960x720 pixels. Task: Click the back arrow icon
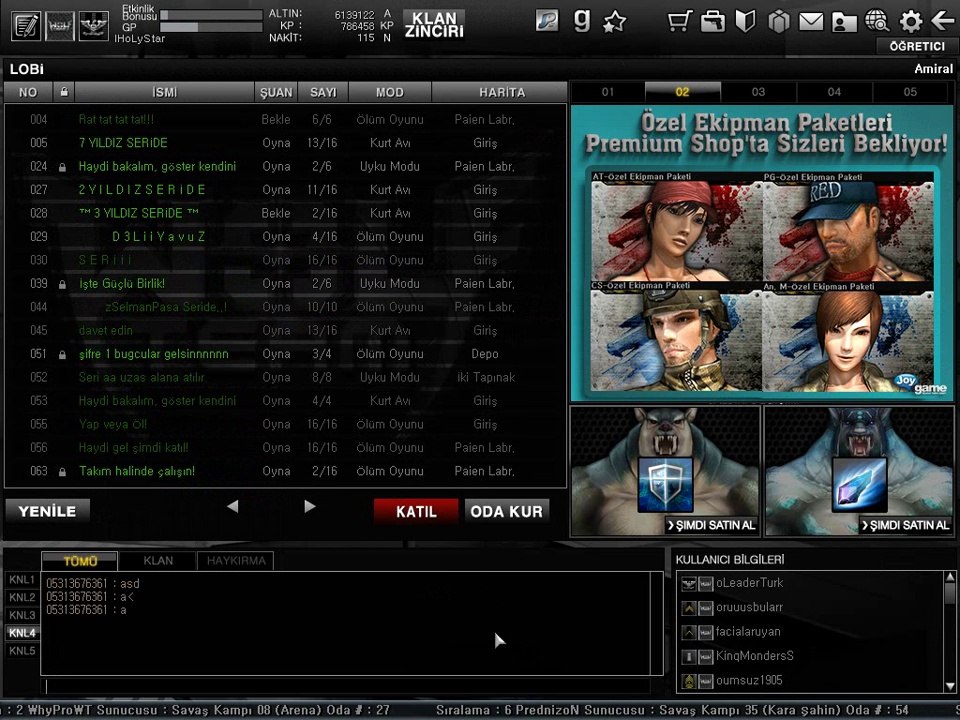click(x=942, y=21)
